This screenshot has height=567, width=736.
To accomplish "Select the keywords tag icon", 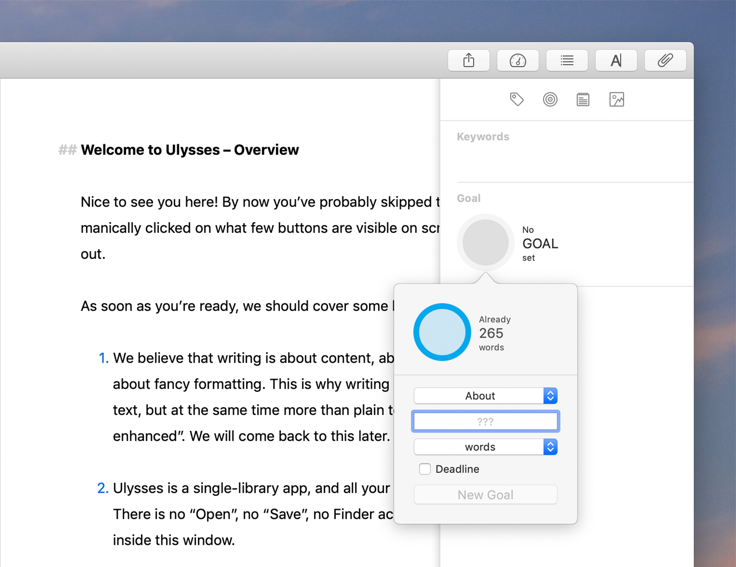I will (517, 100).
